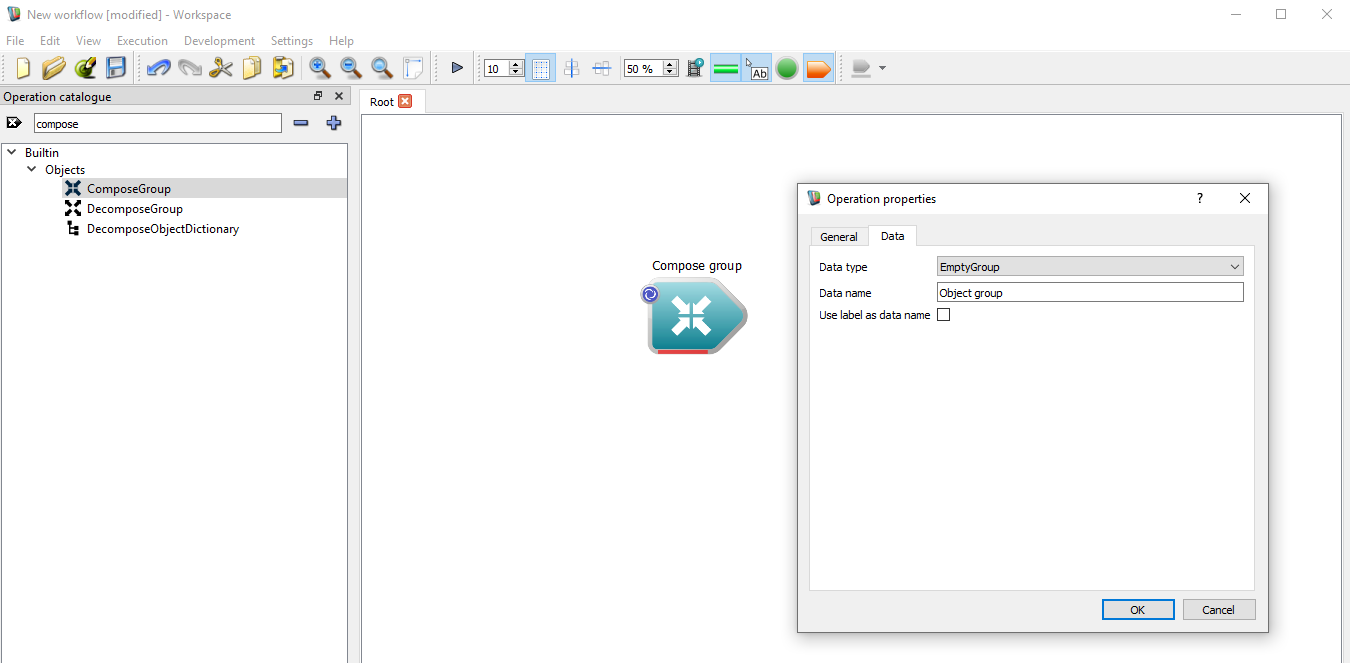Click the vertical align operations icon
The width and height of the screenshot is (1350, 663).
pyautogui.click(x=571, y=68)
